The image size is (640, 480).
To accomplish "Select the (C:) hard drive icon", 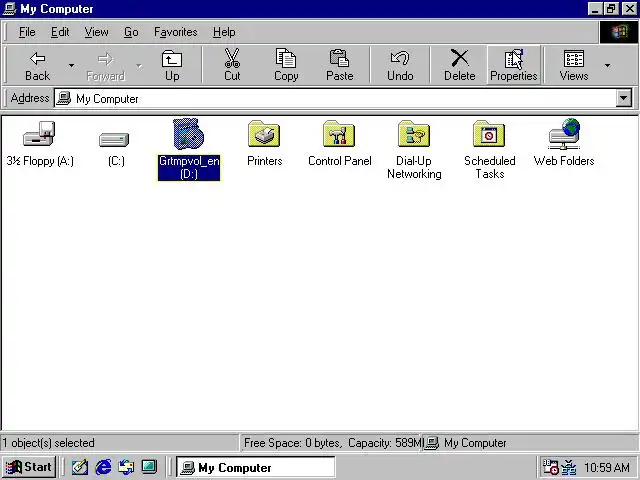I will tap(116, 148).
